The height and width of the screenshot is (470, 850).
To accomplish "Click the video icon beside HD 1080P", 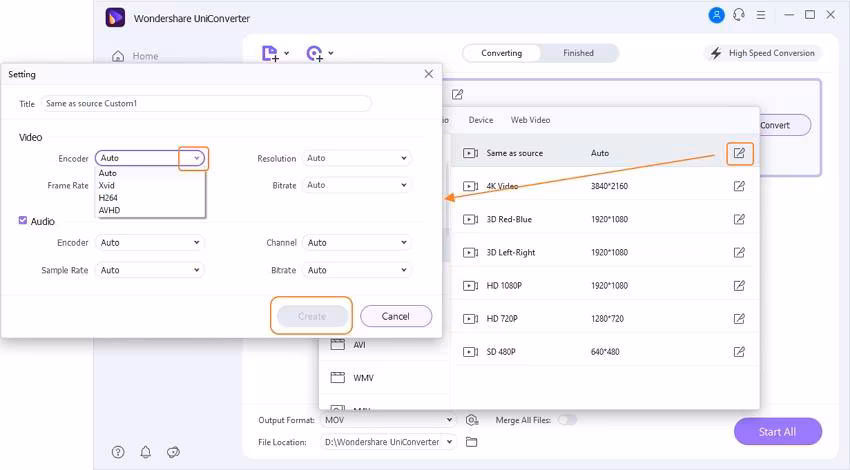I will 470,286.
